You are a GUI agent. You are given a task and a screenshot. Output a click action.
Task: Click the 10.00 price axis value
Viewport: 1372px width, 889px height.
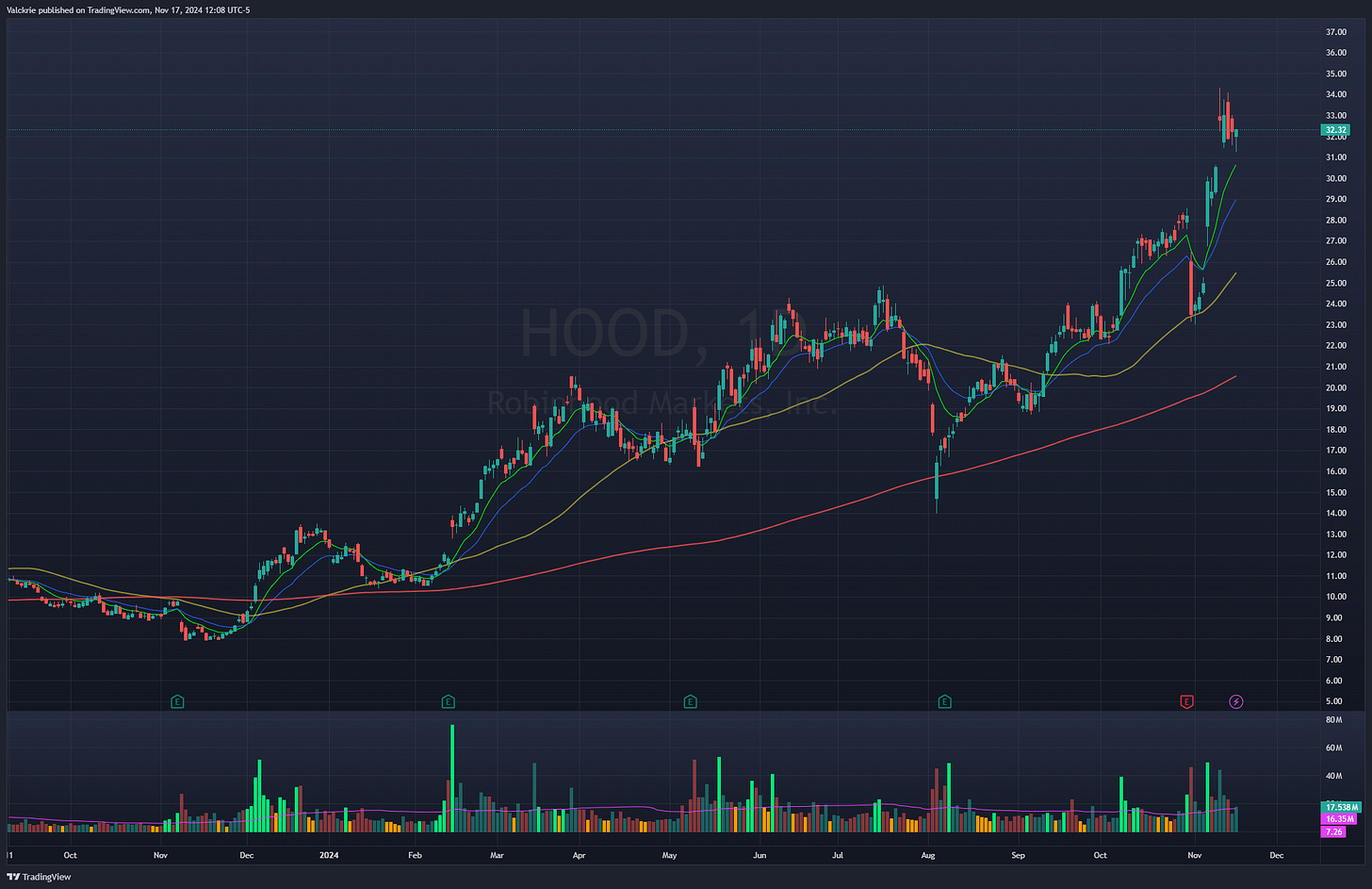point(1336,597)
